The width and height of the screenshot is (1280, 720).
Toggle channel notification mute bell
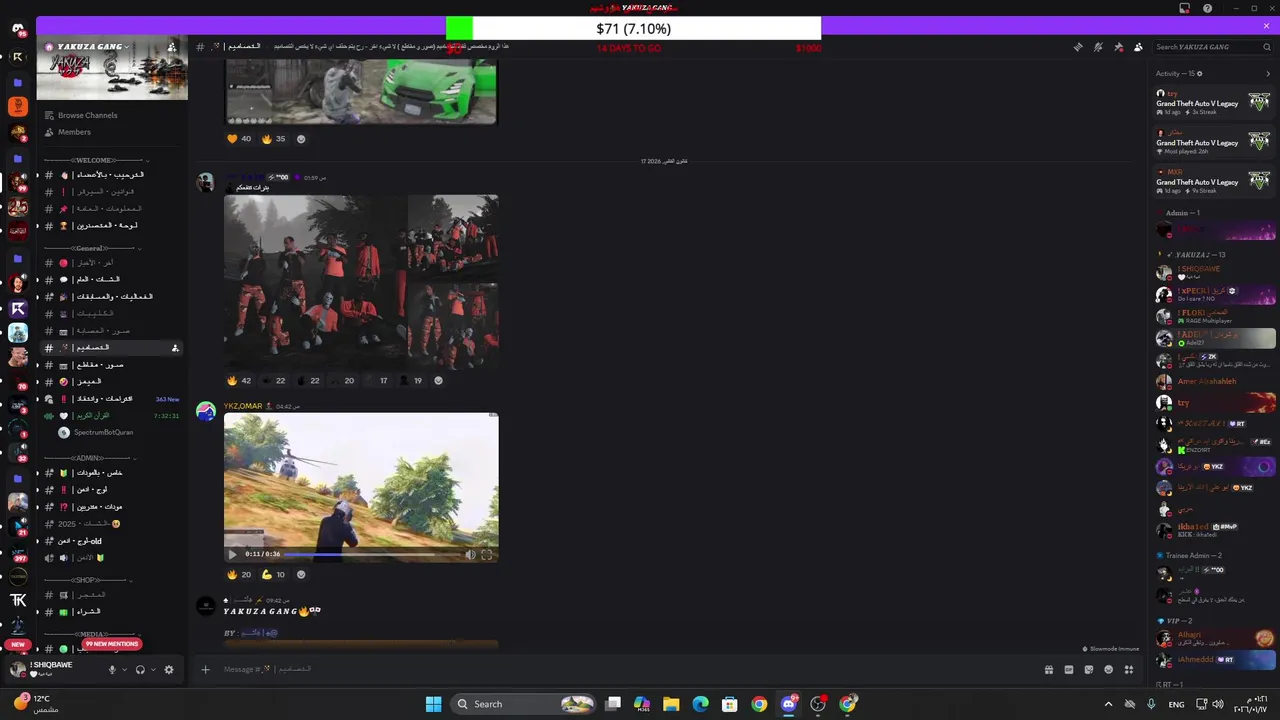pyautogui.click(x=1098, y=47)
